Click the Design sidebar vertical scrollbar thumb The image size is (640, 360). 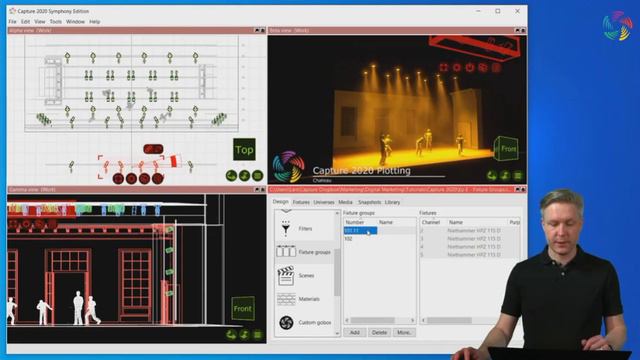[x=337, y=272]
